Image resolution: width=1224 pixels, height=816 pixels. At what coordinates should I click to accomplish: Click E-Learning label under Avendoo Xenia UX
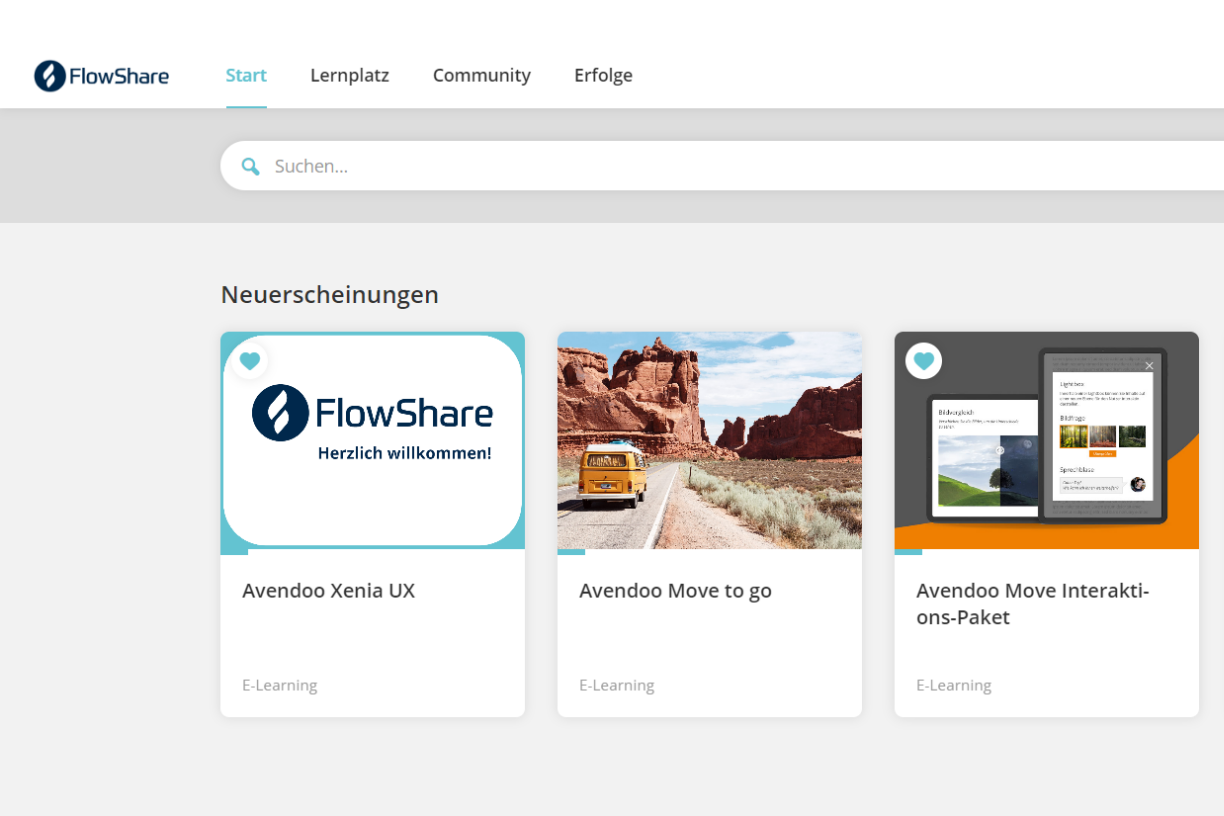[280, 686]
